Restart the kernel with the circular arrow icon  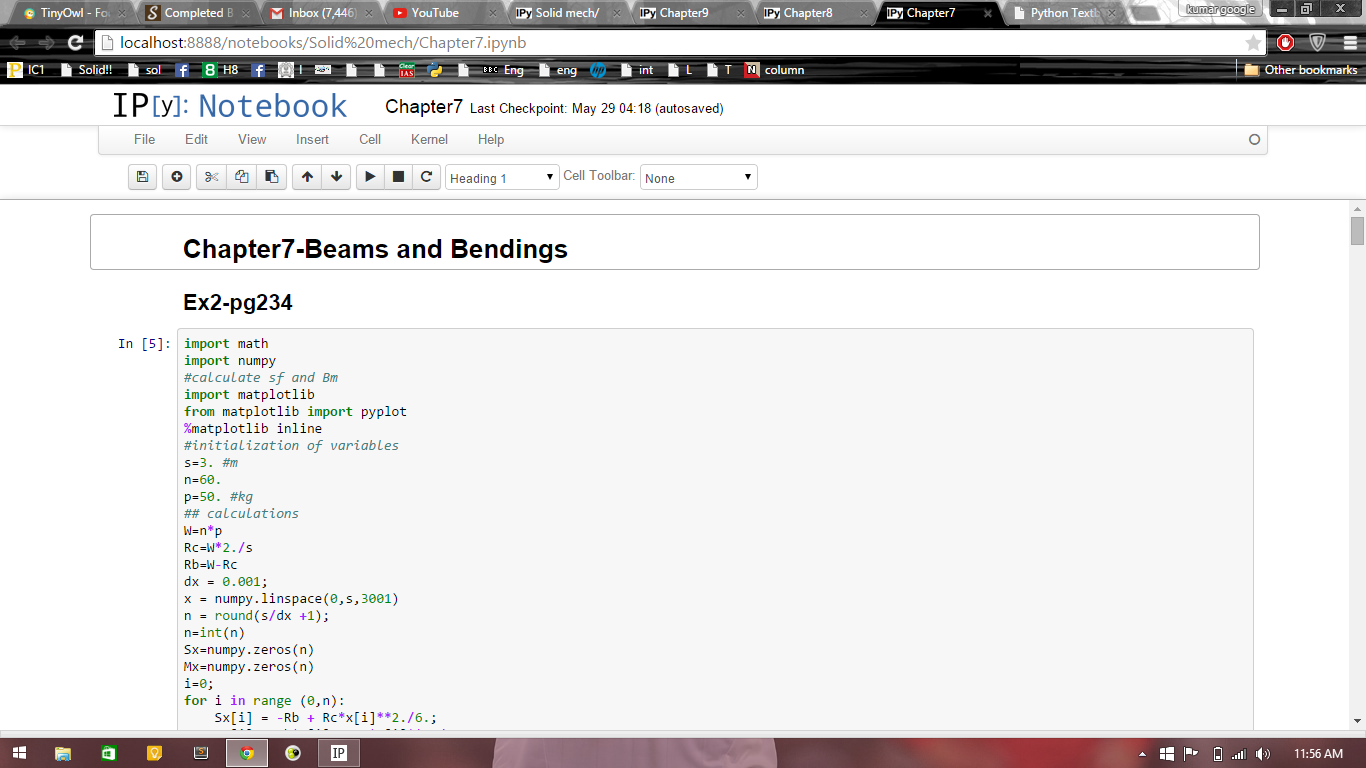pyautogui.click(x=426, y=177)
